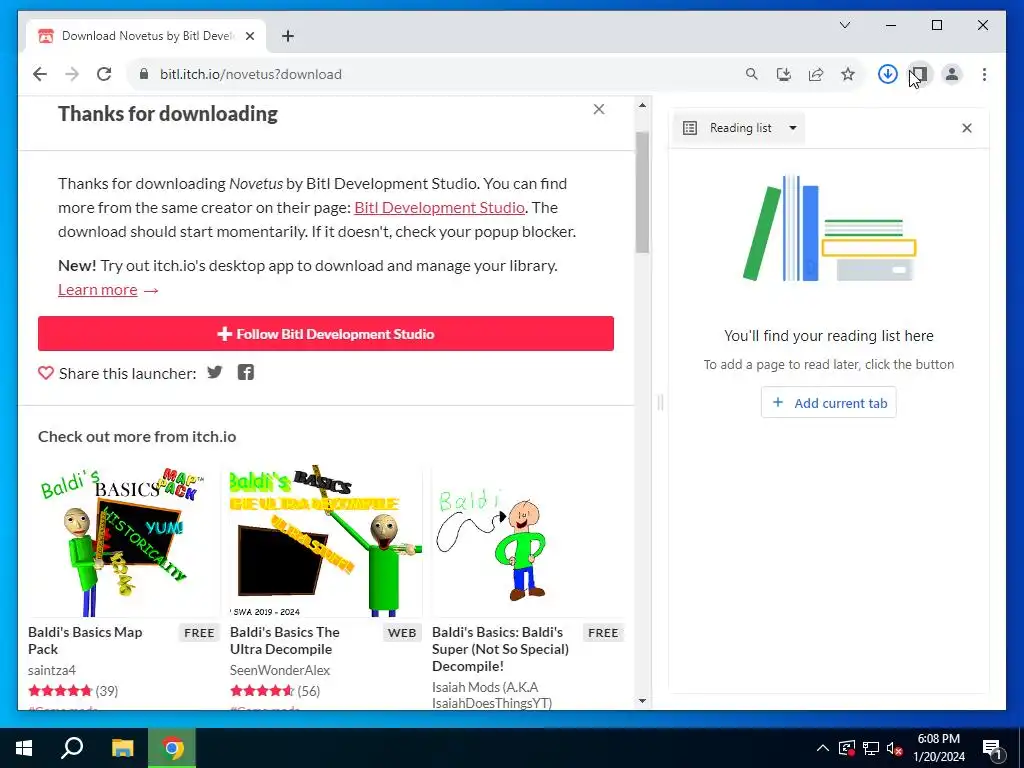Visit author SeenWonderAlex
The width and height of the screenshot is (1024, 768).
coord(280,670)
